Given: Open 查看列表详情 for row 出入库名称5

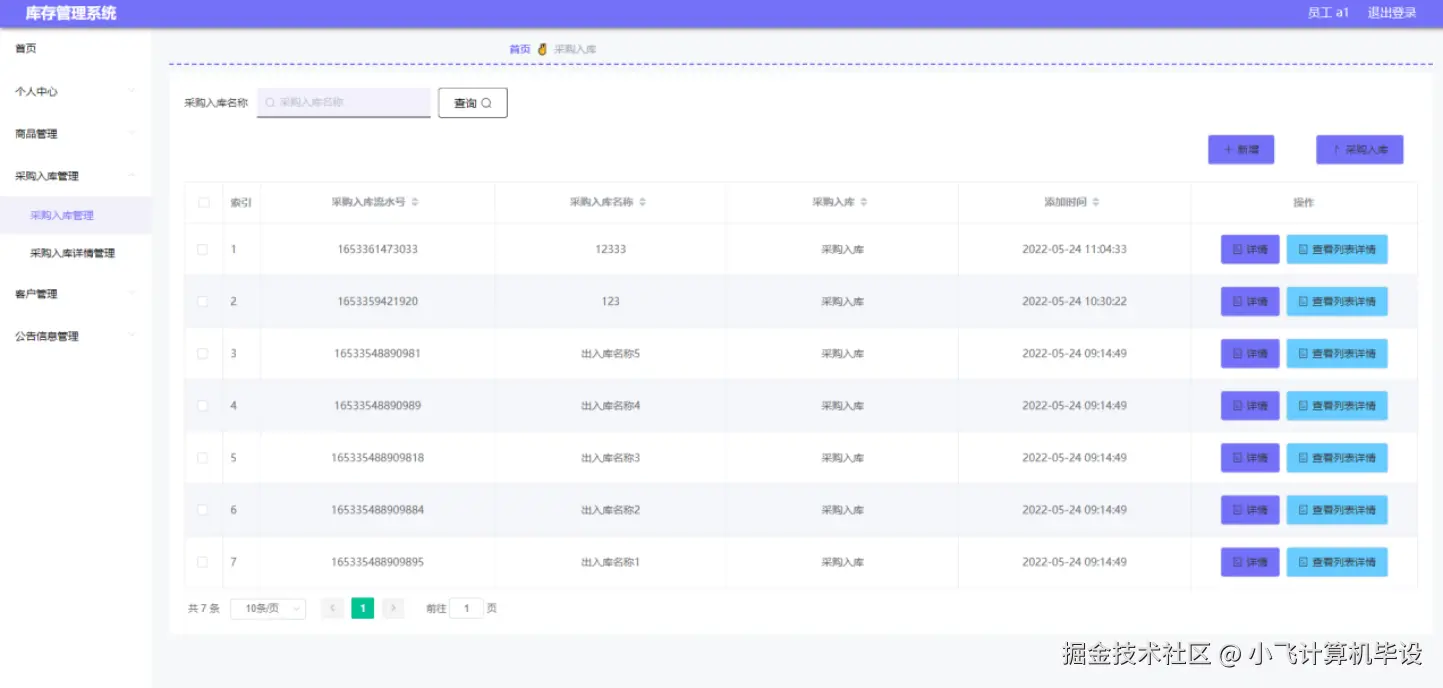Looking at the screenshot, I should 1337,353.
